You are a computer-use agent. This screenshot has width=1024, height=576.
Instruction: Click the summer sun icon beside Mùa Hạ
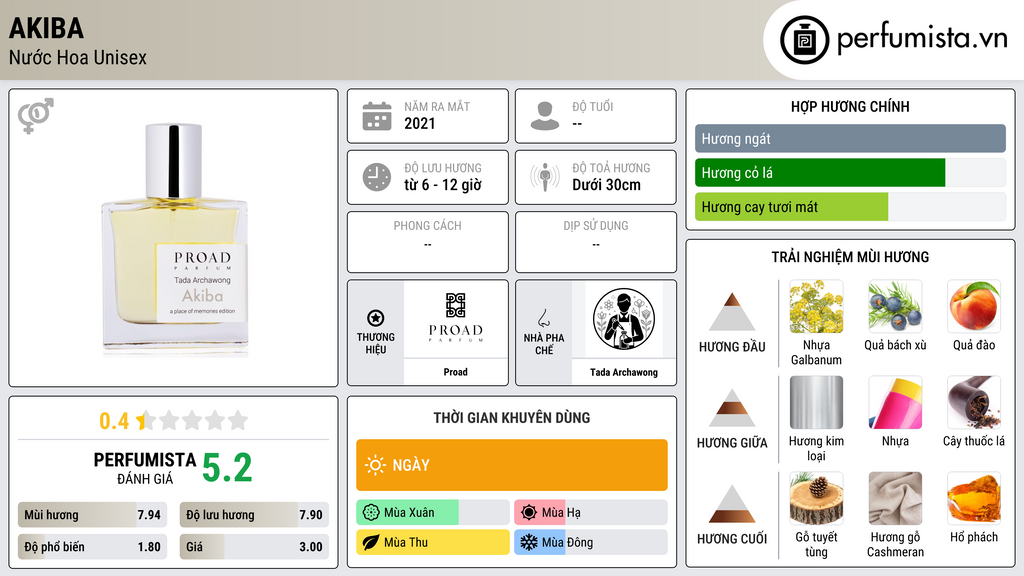pyautogui.click(x=529, y=513)
